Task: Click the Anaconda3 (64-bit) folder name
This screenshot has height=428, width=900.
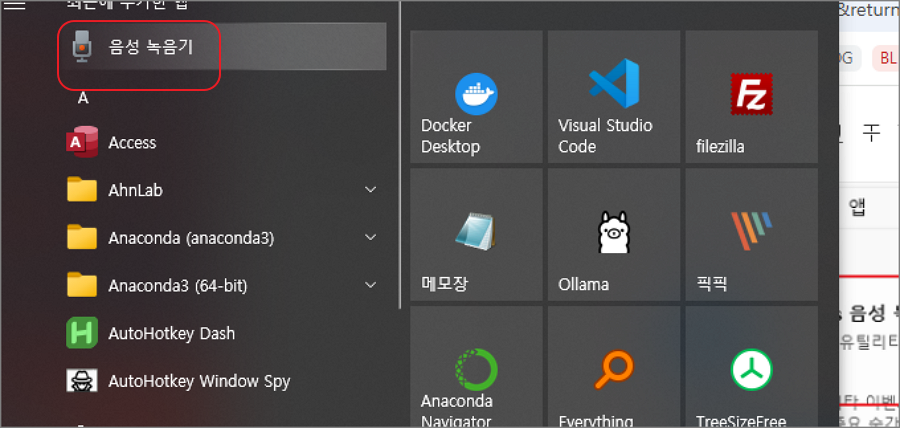Action: pos(178,285)
